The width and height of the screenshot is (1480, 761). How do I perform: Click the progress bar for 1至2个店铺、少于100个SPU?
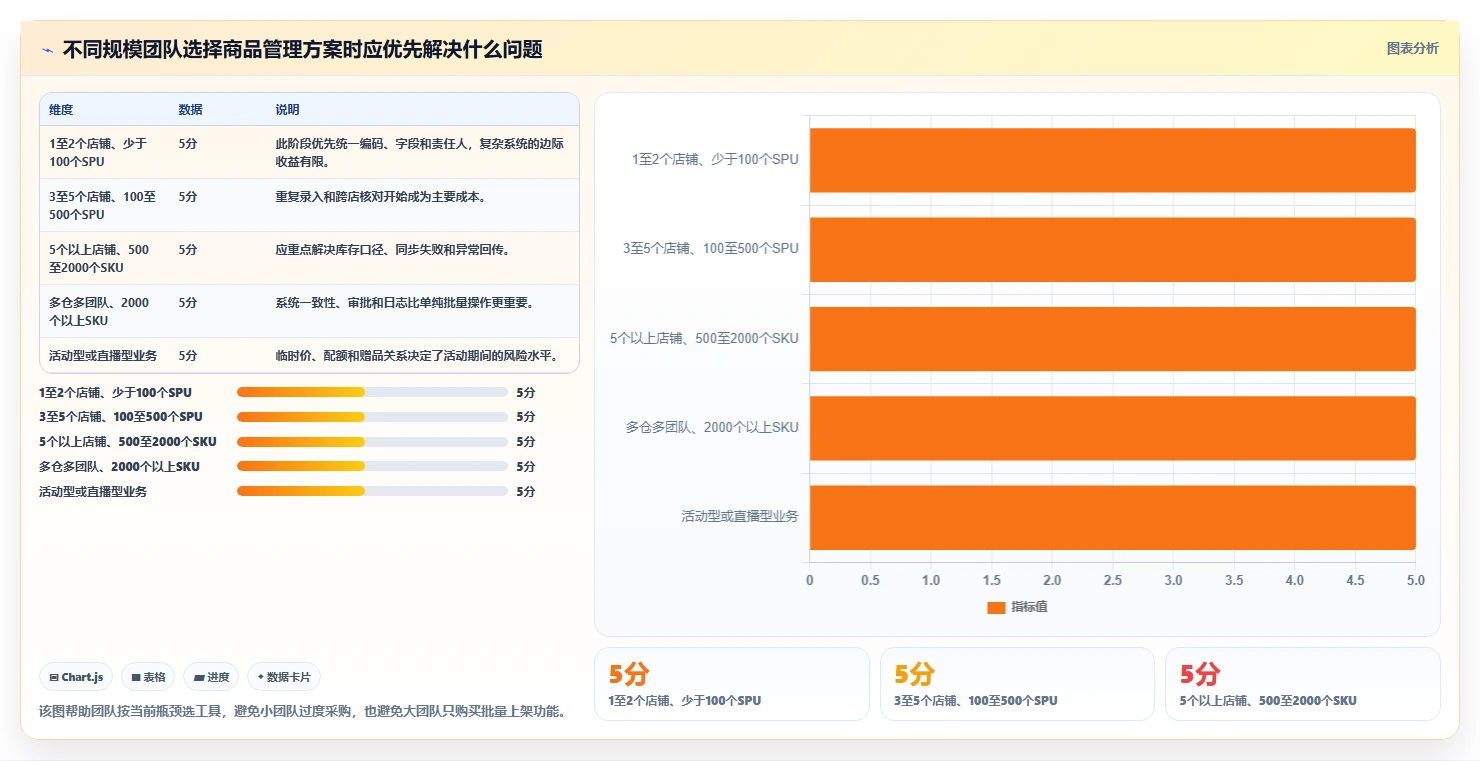point(372,392)
